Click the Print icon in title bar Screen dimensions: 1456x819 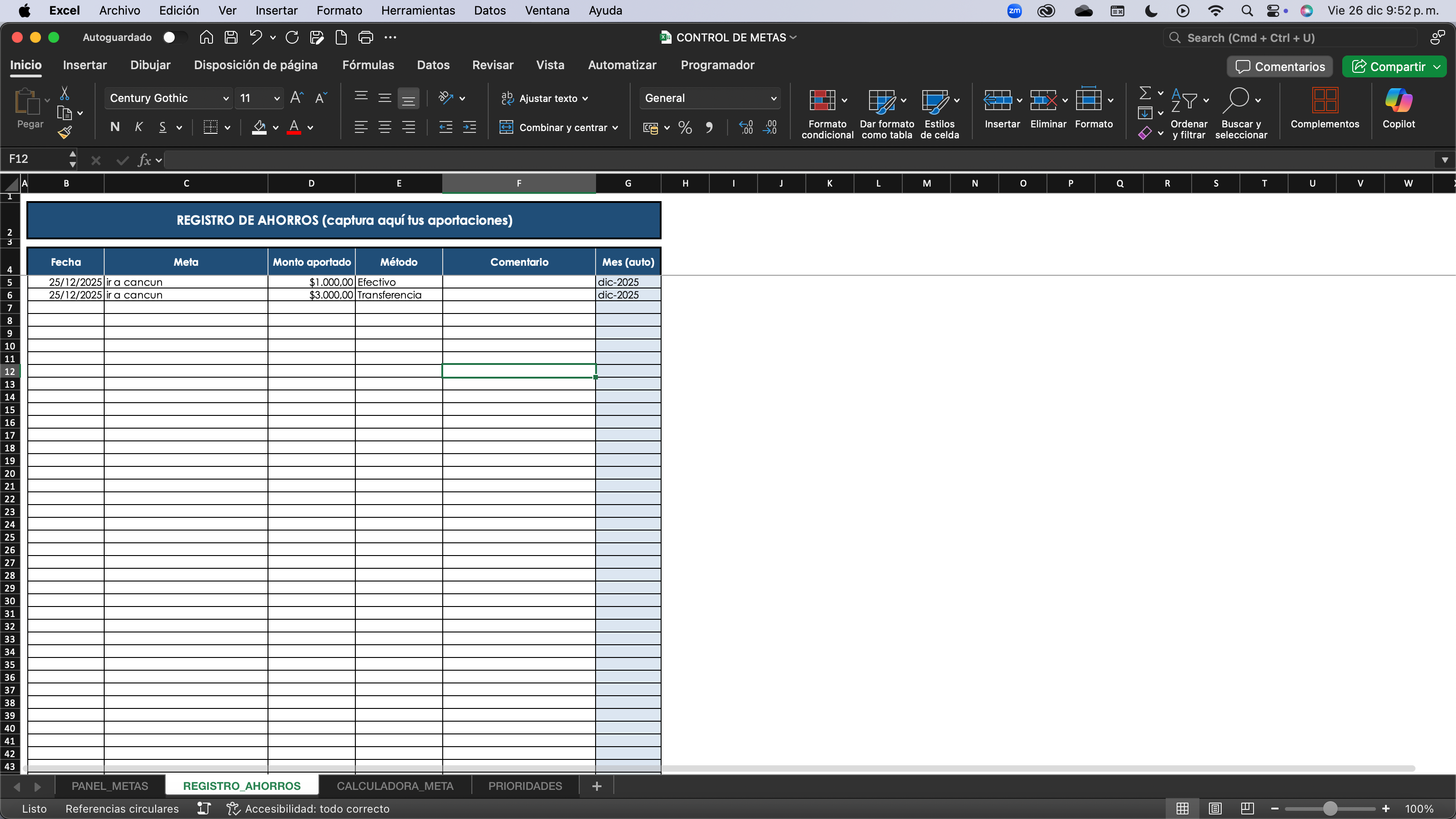coord(366,37)
